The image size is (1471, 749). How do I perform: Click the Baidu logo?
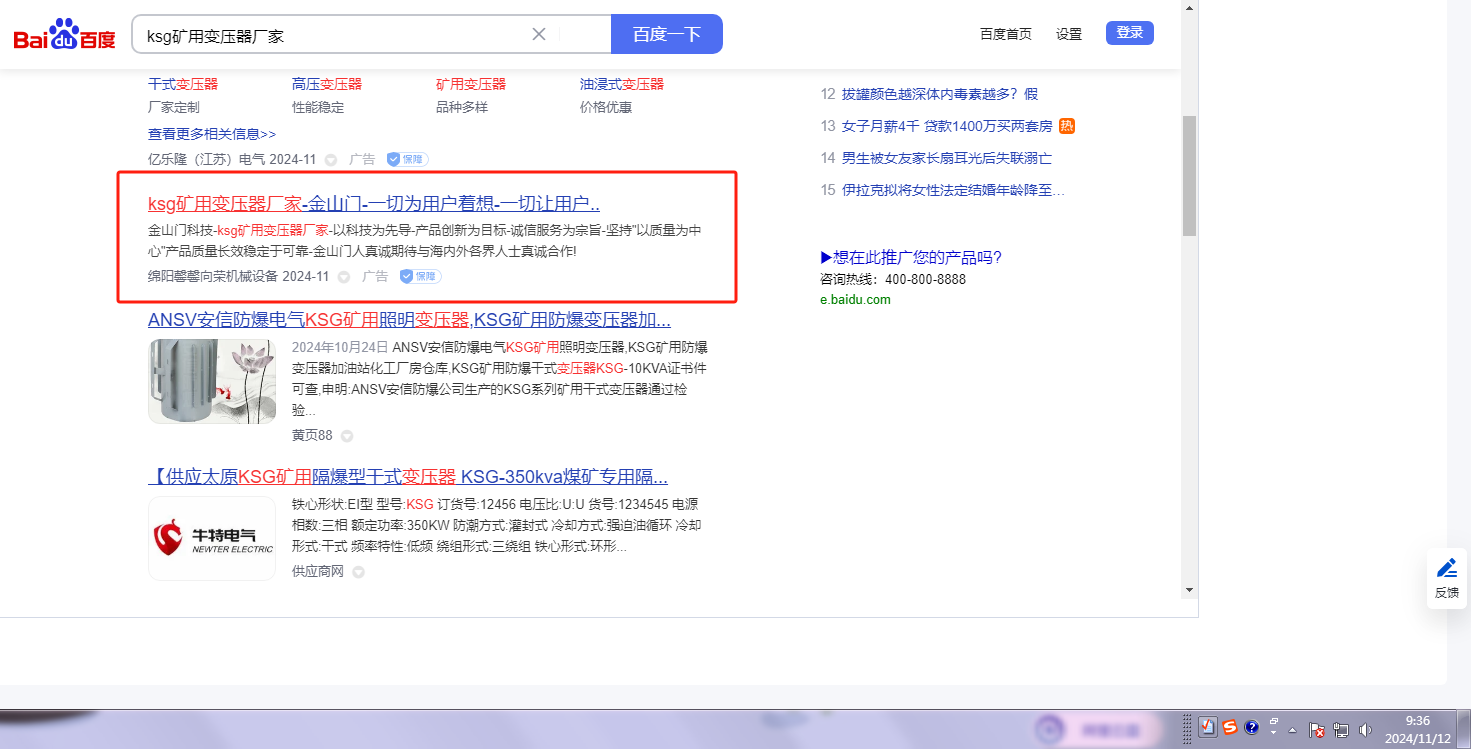64,36
